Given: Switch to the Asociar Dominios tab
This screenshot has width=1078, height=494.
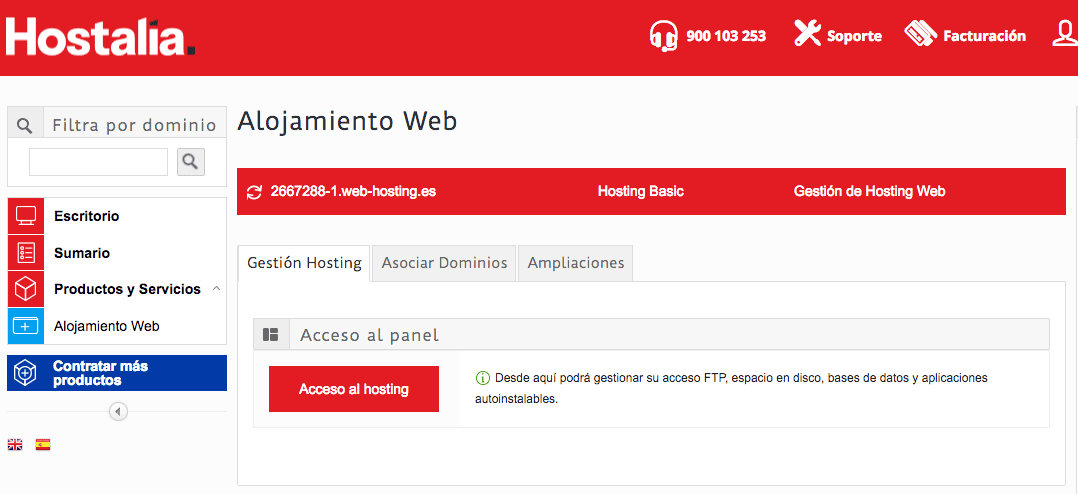Looking at the screenshot, I should (x=444, y=263).
